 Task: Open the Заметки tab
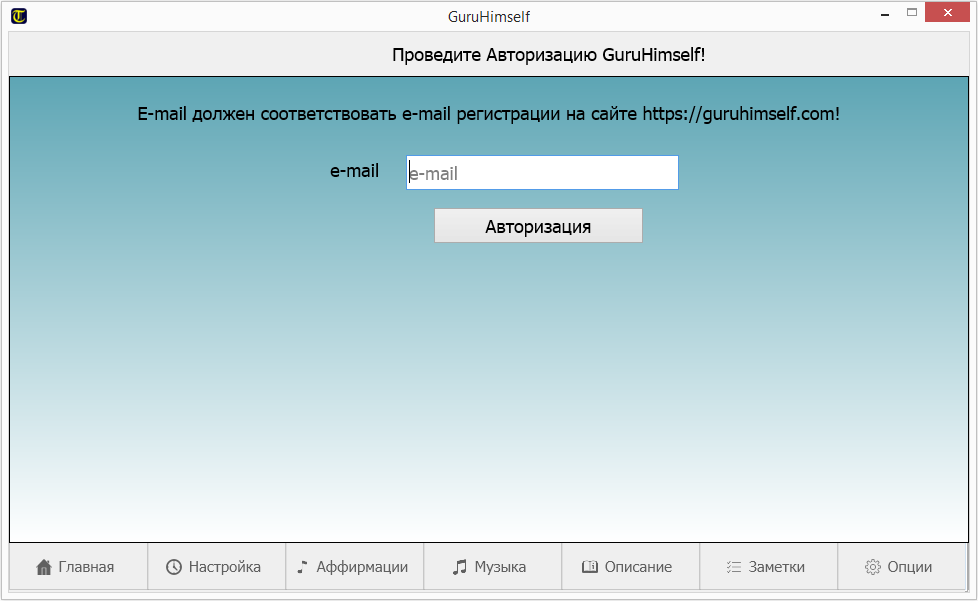(776, 567)
